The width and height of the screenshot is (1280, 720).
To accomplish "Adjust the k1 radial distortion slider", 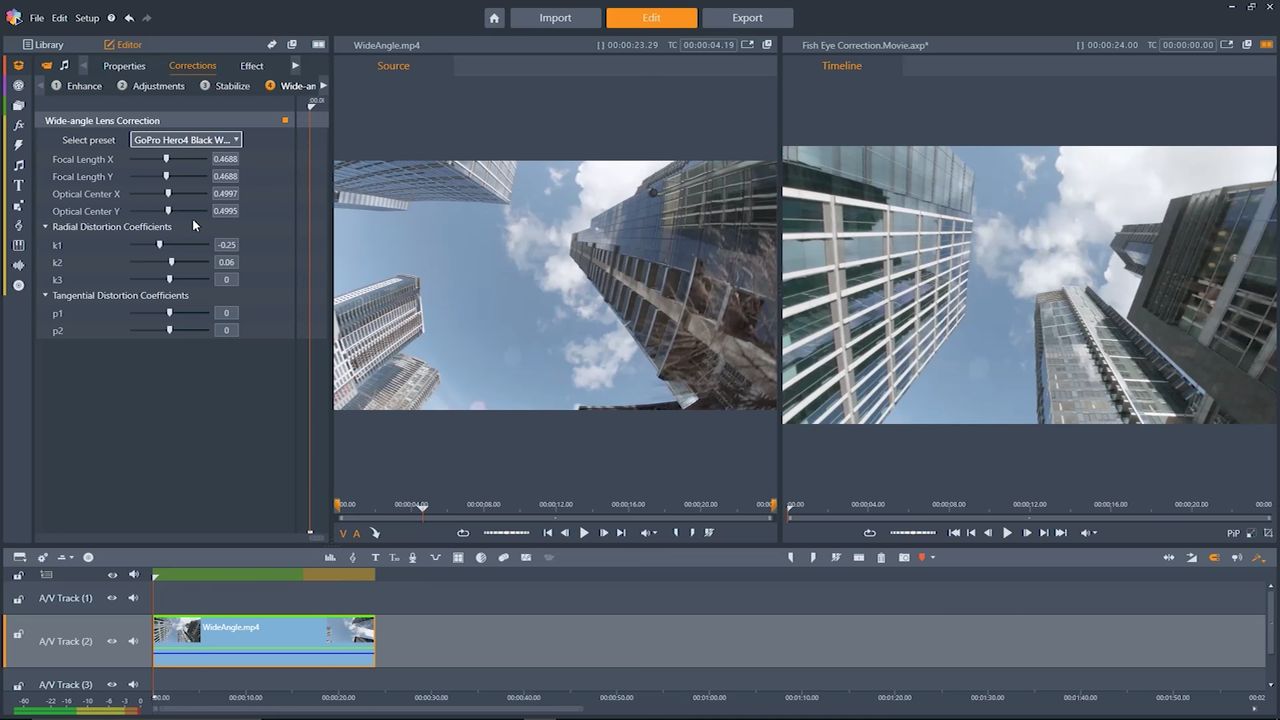I will [159, 245].
